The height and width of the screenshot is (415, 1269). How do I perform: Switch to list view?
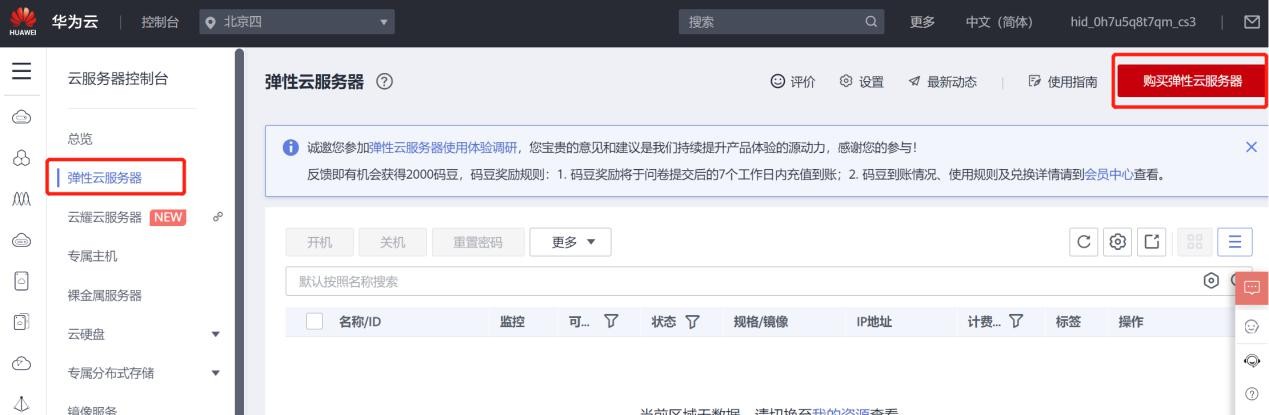pyautogui.click(x=1234, y=241)
